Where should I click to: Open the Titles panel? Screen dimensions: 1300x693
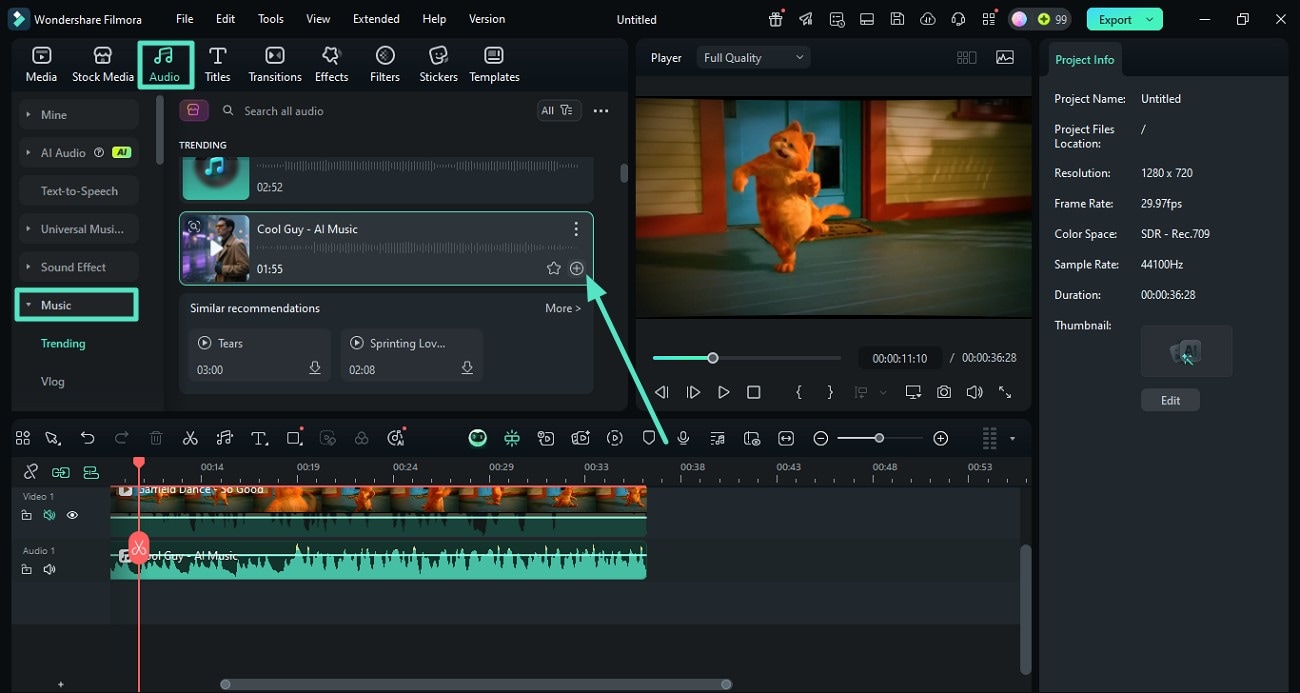point(217,64)
